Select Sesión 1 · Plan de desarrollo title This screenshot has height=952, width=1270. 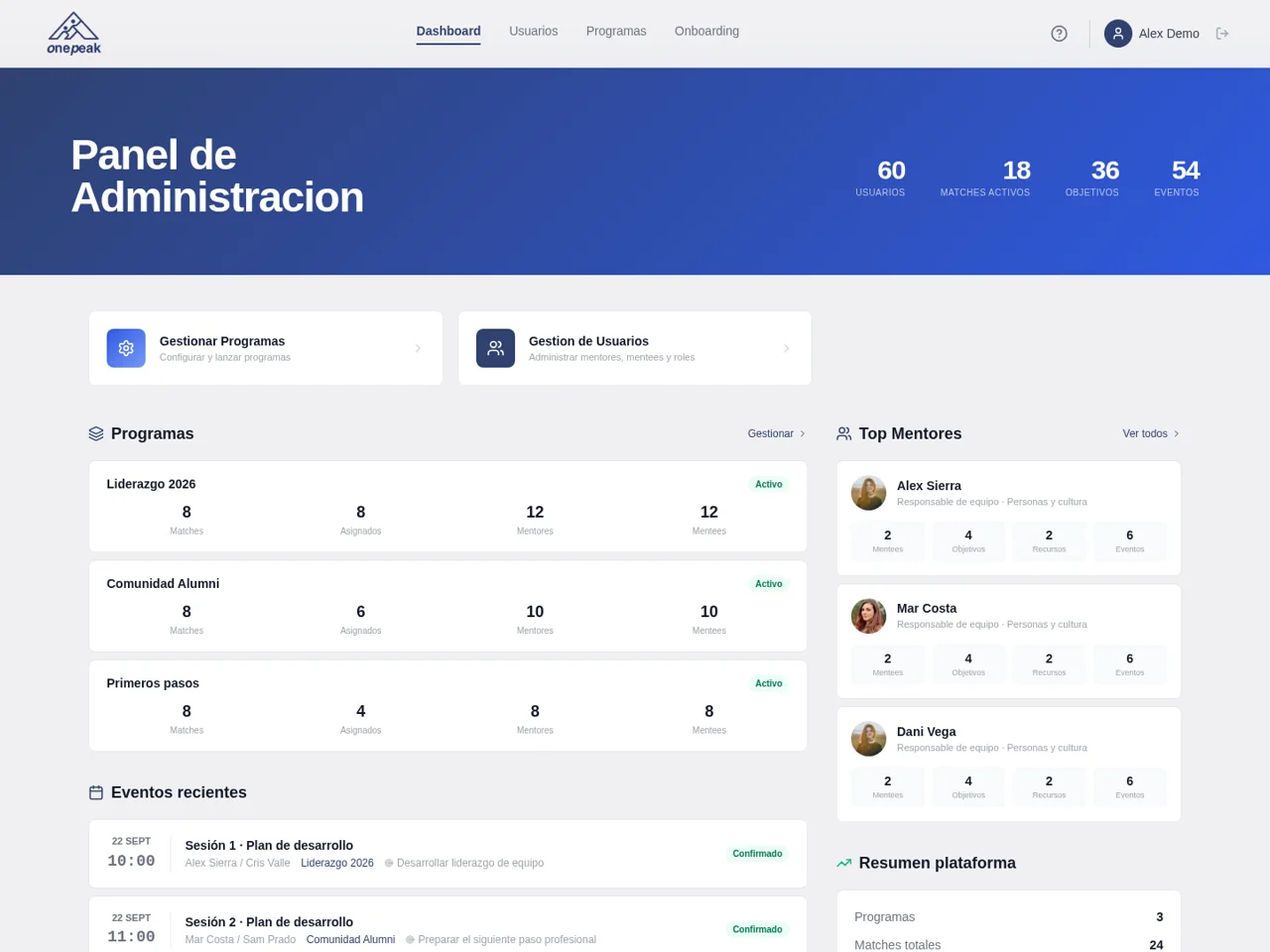click(269, 845)
